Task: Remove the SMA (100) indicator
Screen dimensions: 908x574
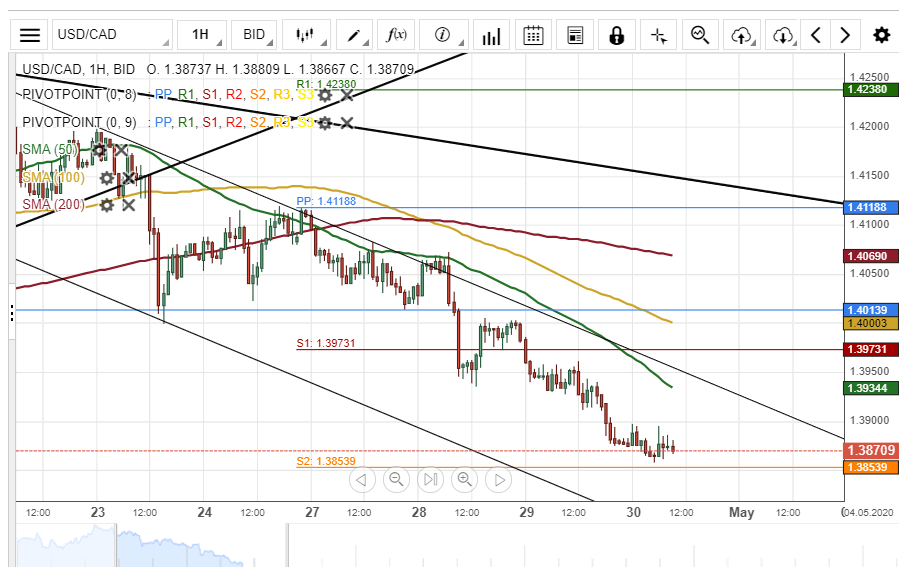Action: click(128, 178)
